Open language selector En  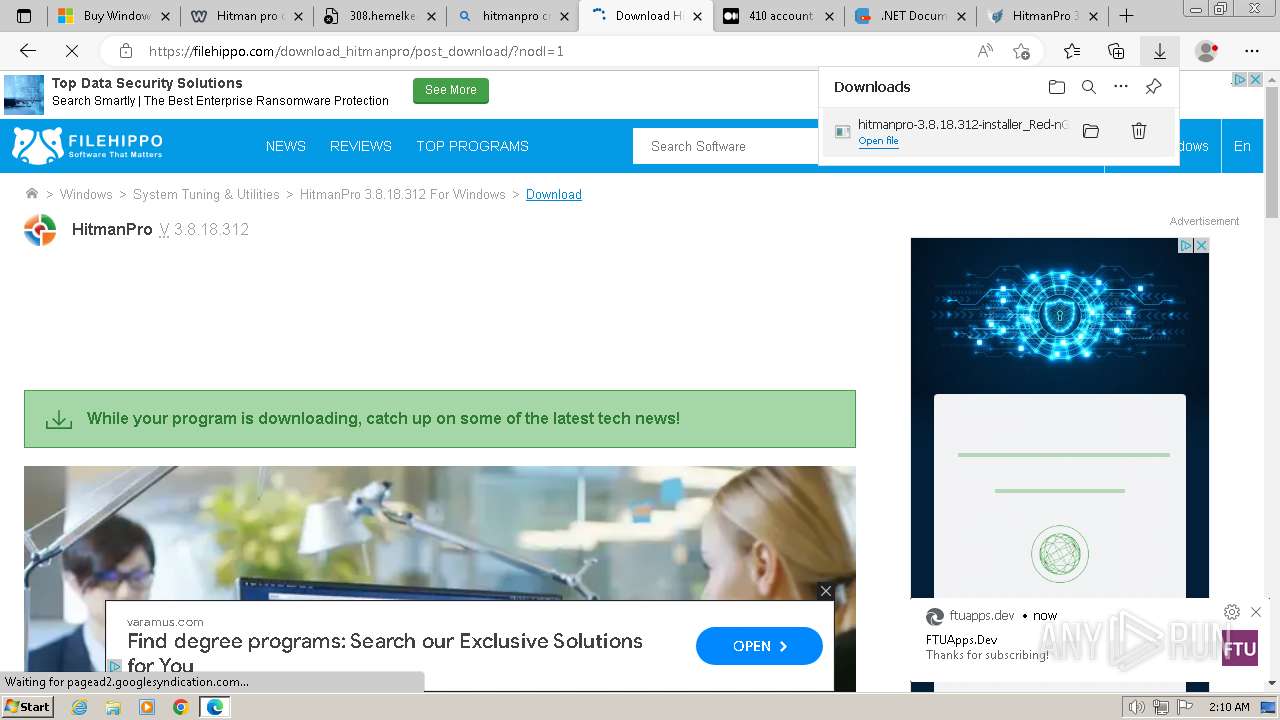1242,146
